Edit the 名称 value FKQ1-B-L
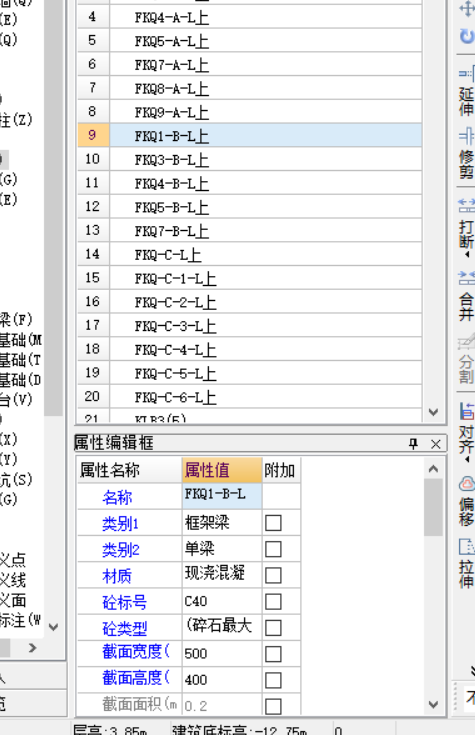The image size is (475, 735). click(x=222, y=496)
